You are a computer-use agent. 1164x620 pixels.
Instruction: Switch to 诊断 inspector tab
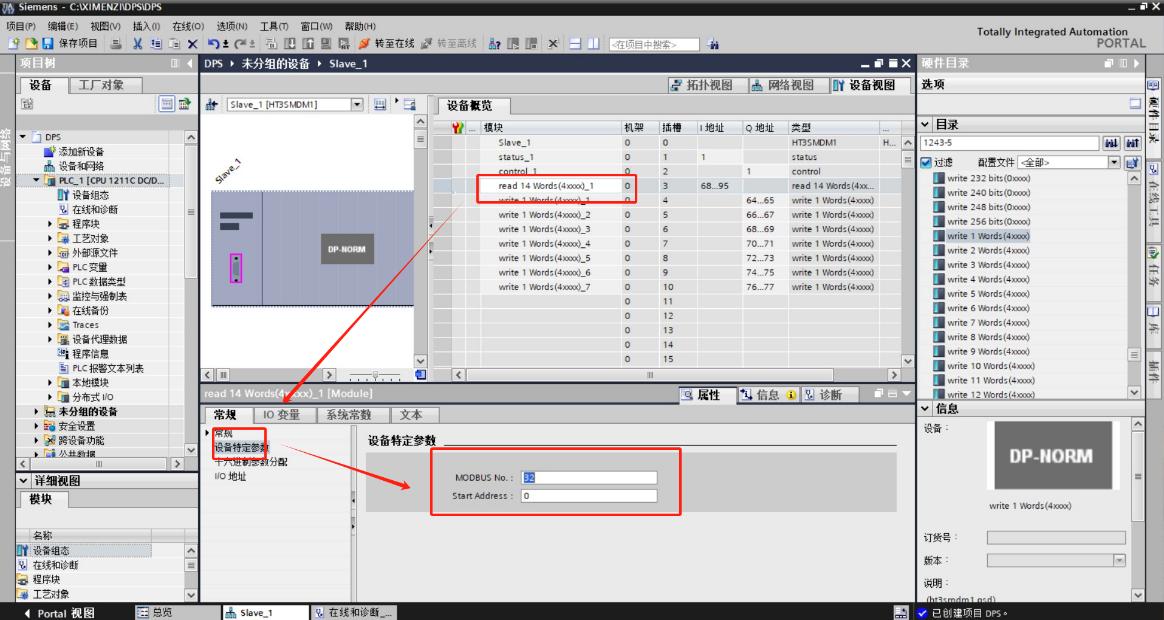tap(830, 395)
